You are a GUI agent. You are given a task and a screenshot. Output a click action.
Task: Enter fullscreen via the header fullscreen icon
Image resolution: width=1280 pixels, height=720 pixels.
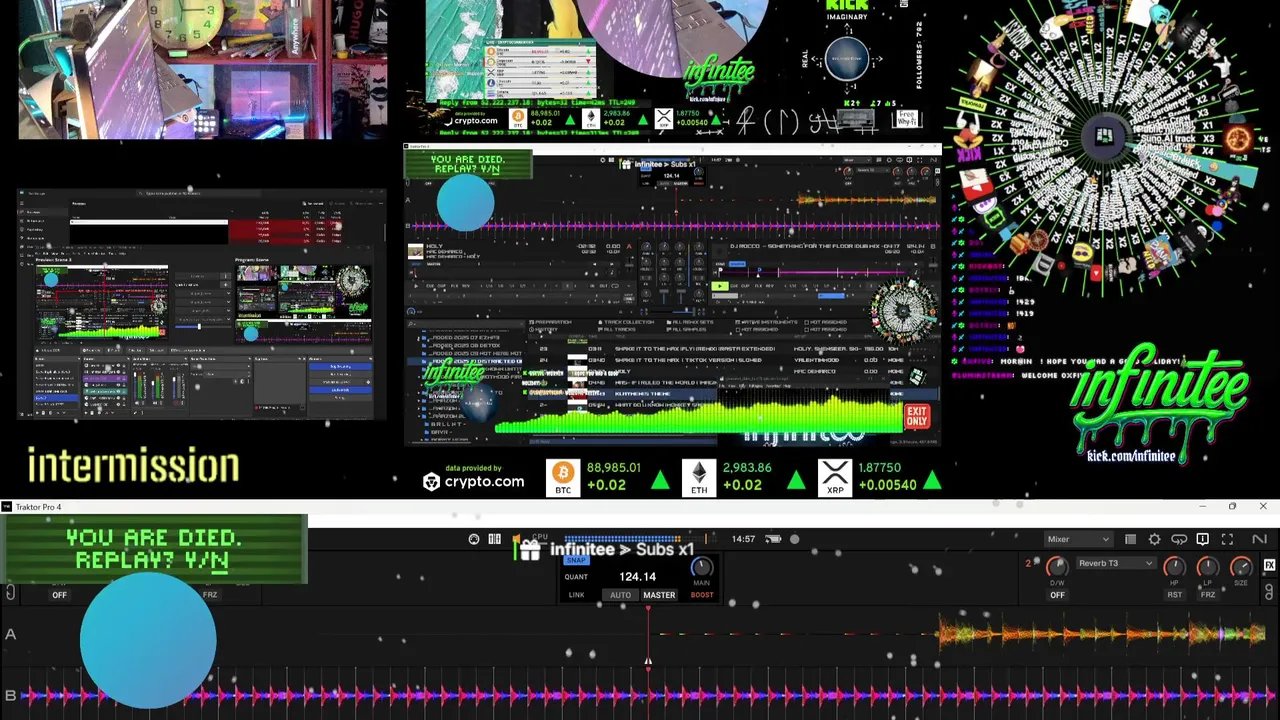click(x=1227, y=539)
